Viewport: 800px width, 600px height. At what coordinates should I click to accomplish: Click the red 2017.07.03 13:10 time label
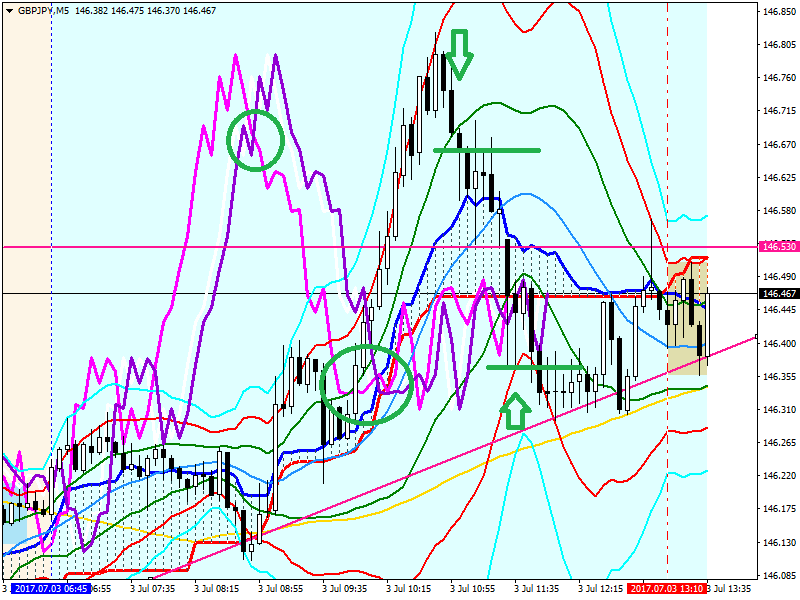[x=667, y=589]
